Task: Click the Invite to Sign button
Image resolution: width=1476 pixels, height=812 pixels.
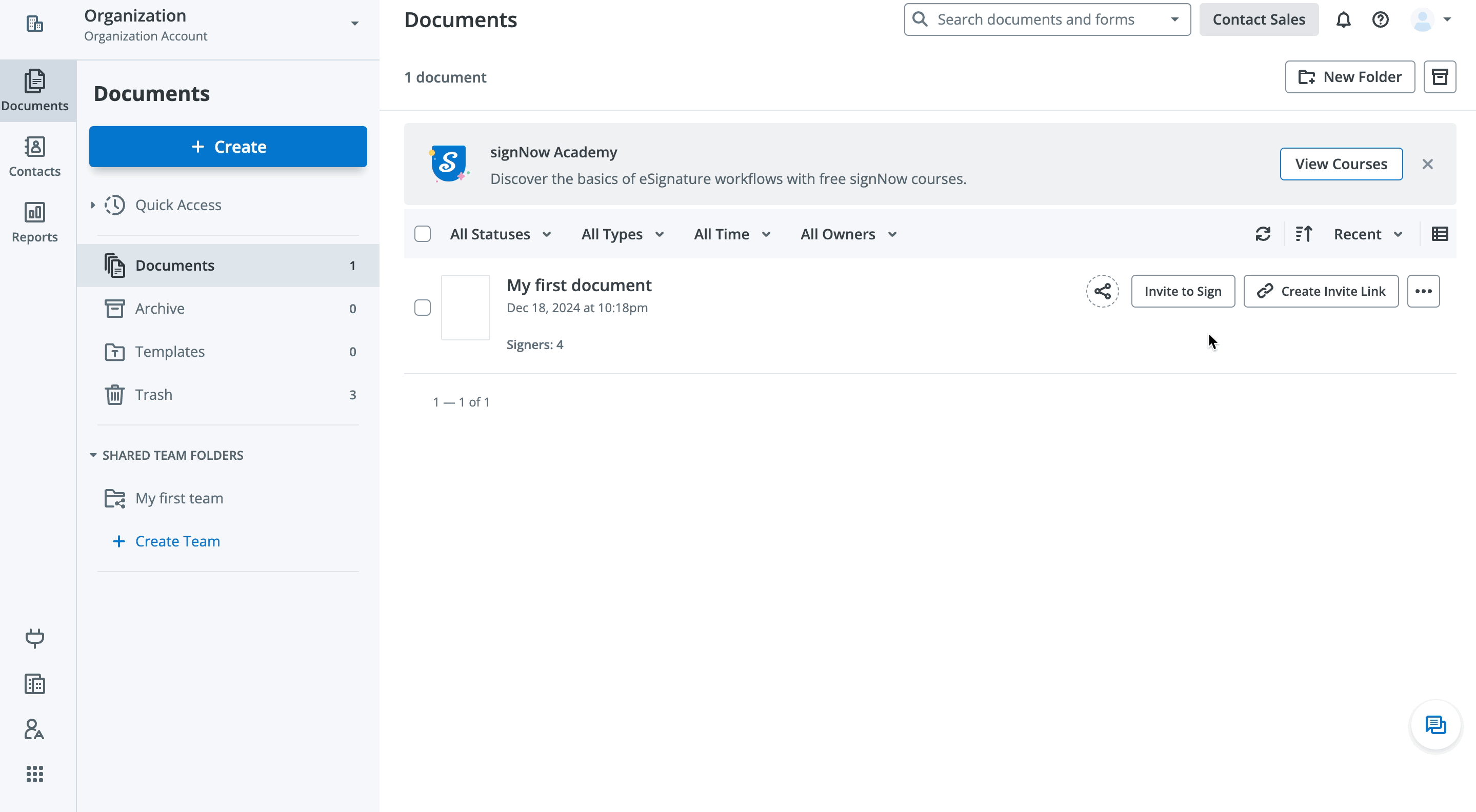Action: (1183, 292)
